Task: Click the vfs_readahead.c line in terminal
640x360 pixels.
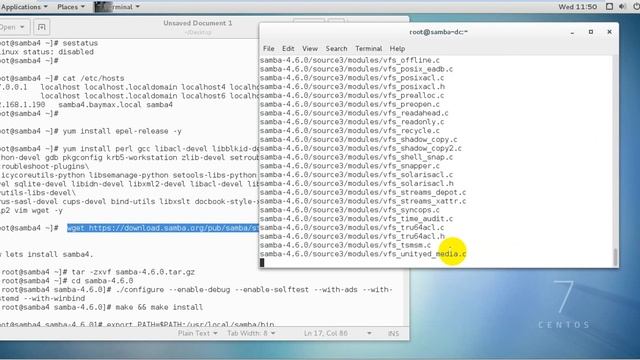Action: tap(354, 113)
